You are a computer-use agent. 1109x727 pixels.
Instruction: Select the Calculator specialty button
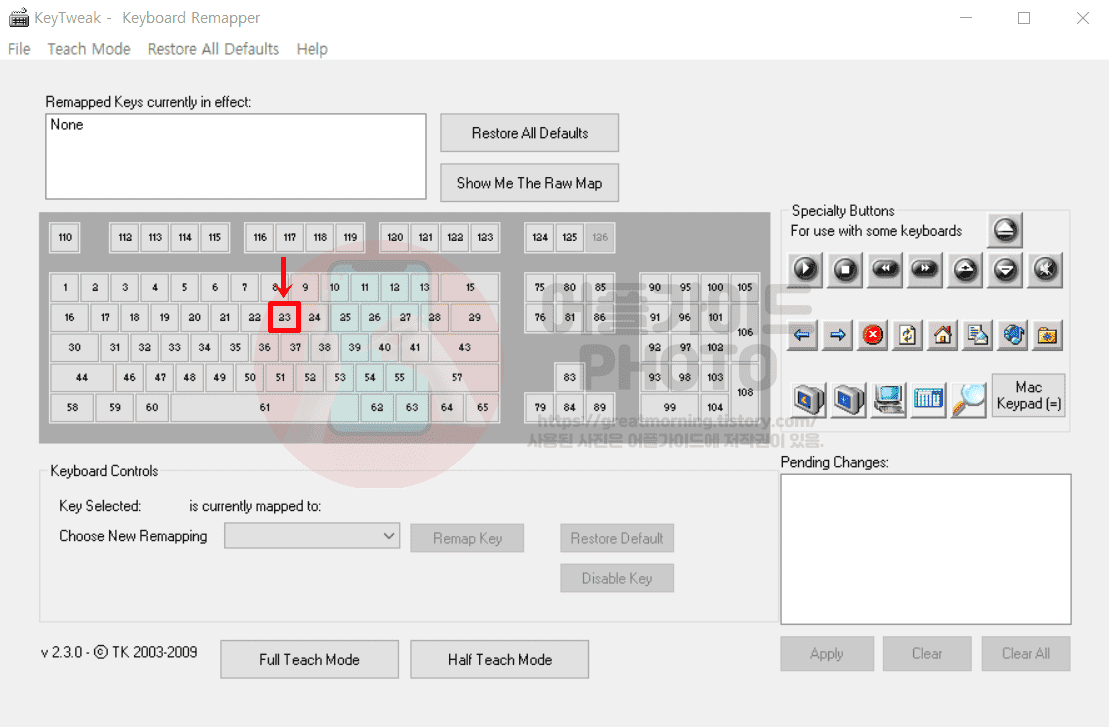(929, 400)
